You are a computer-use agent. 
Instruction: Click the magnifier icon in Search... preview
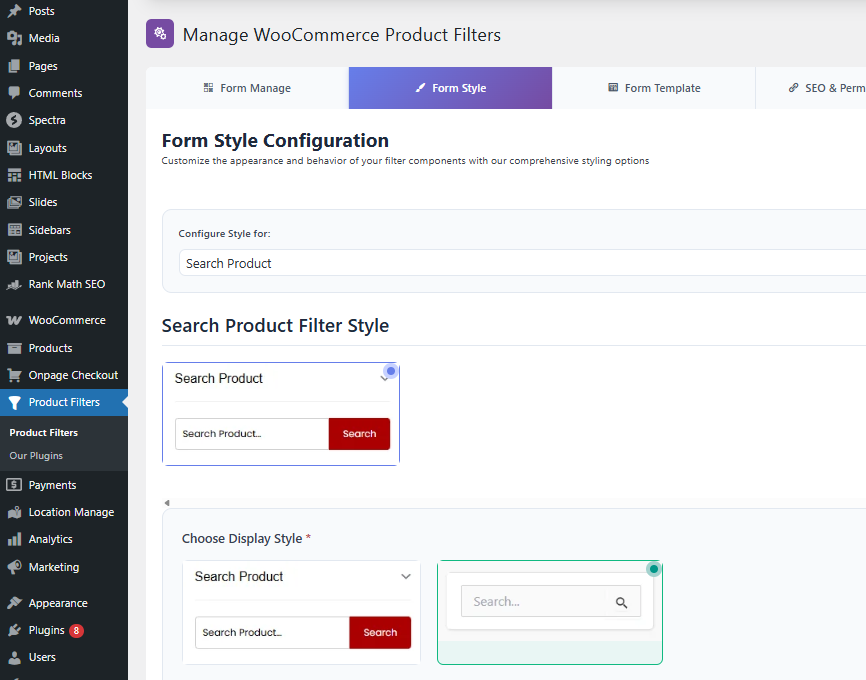coord(621,603)
